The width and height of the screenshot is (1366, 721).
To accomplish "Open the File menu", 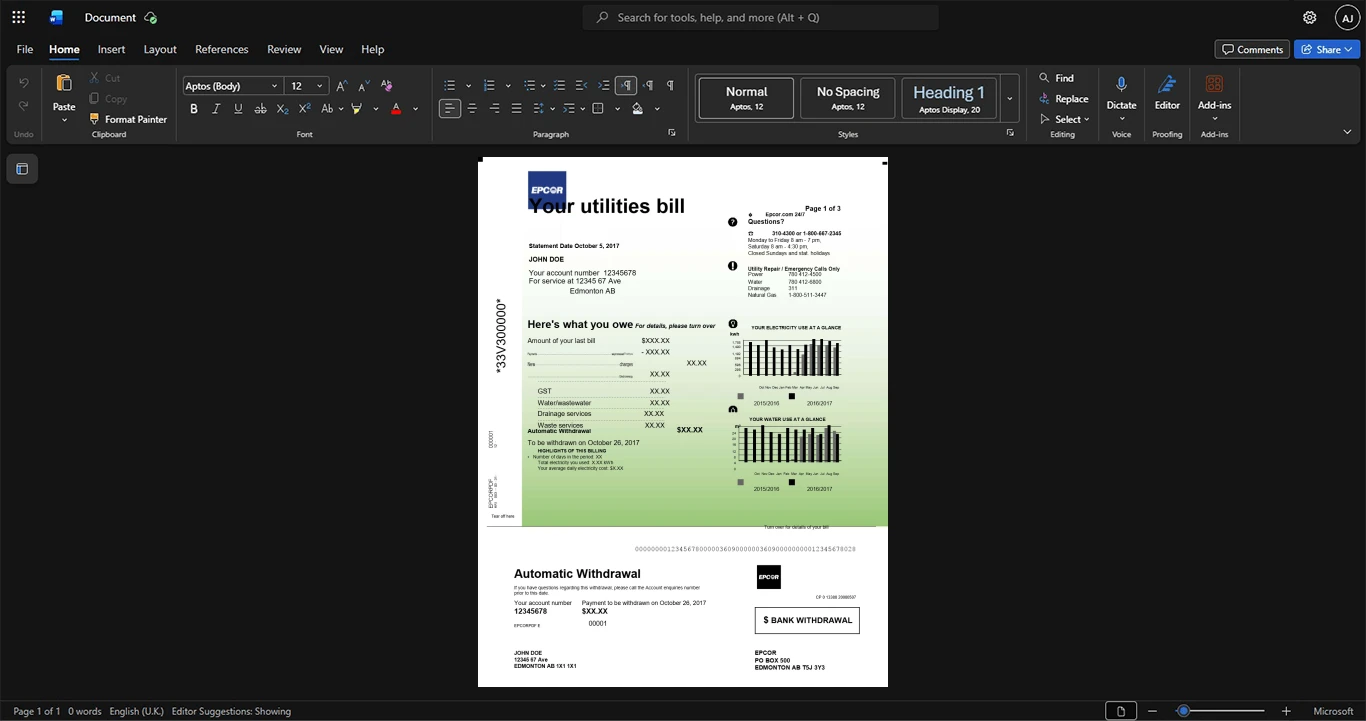I will pyautogui.click(x=25, y=49).
